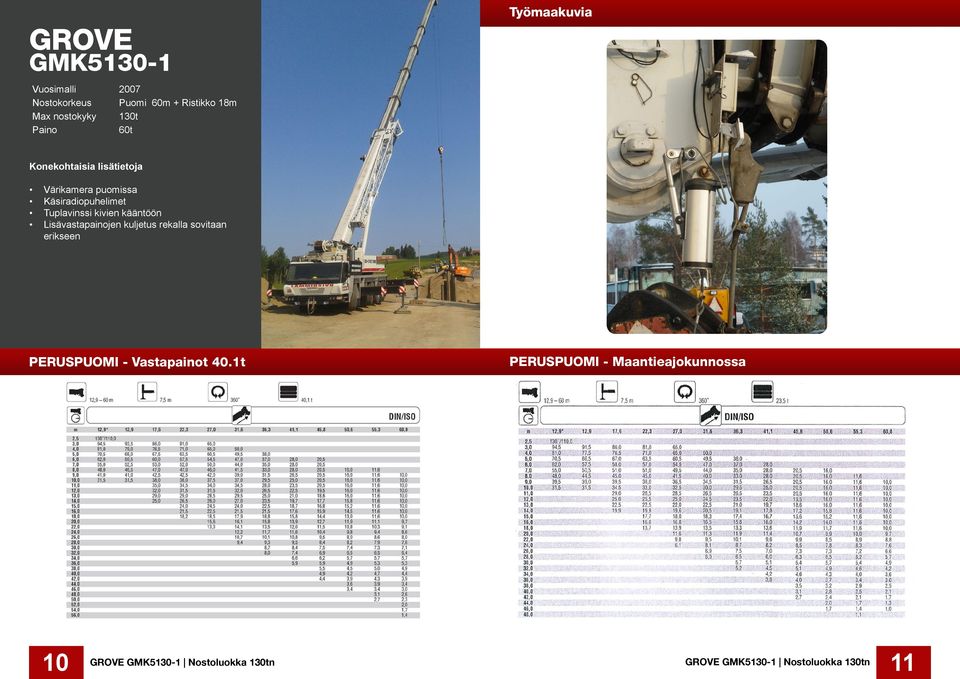The width and height of the screenshot is (960, 679).
Task: Click the Työmaakuvia close-up worksite photo
Action: 717,187
